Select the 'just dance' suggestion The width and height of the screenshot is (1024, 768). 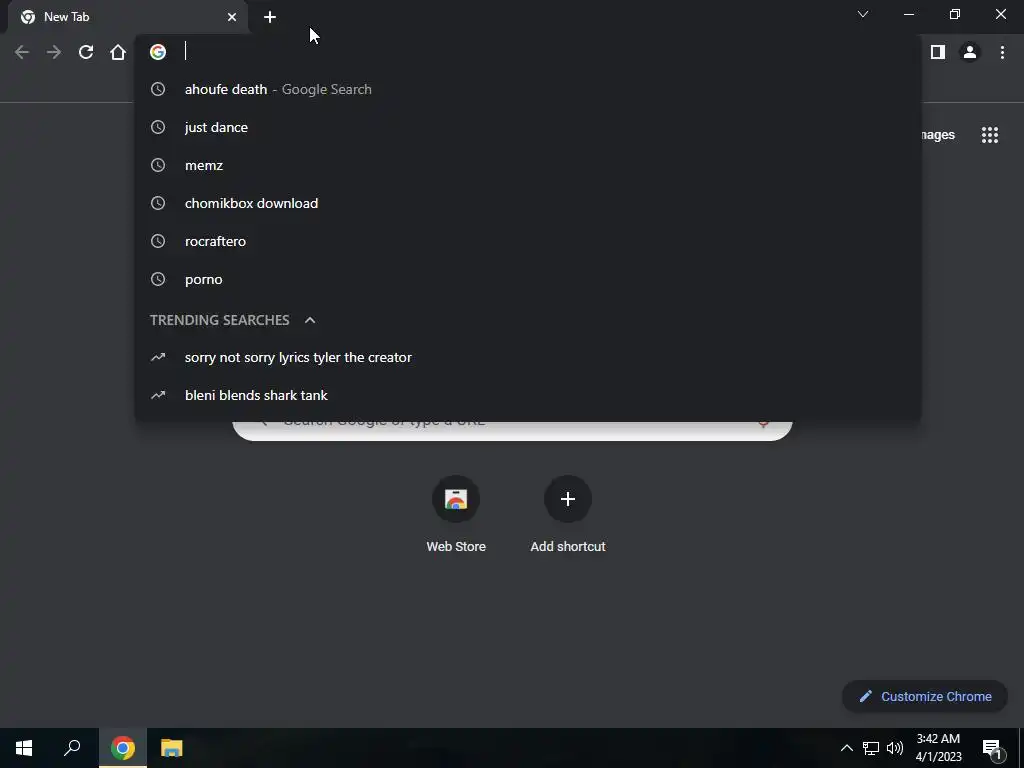click(528, 127)
